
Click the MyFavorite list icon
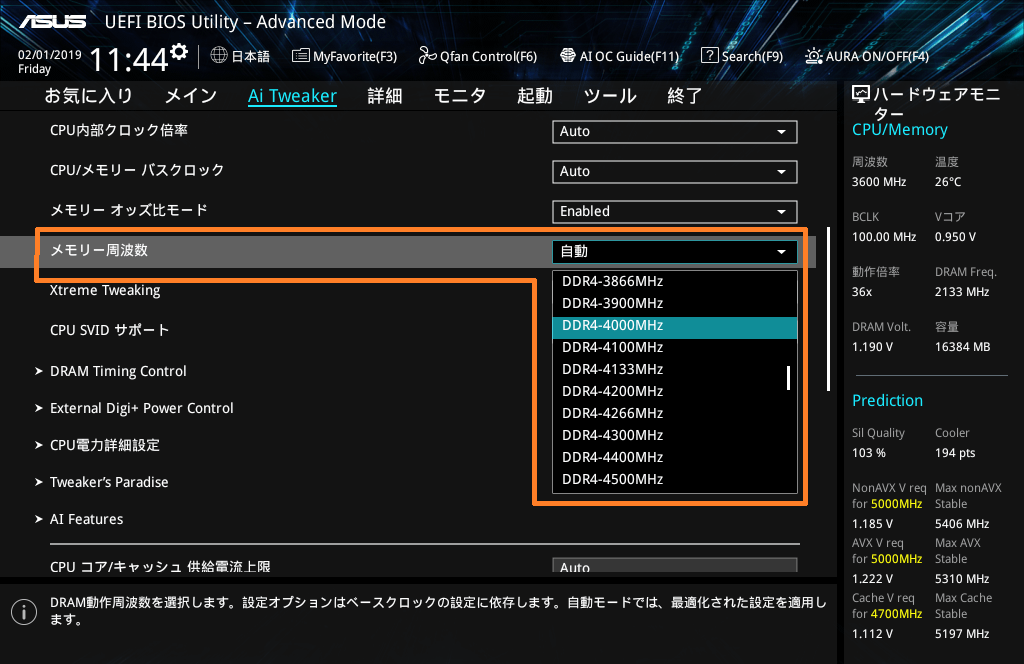300,55
